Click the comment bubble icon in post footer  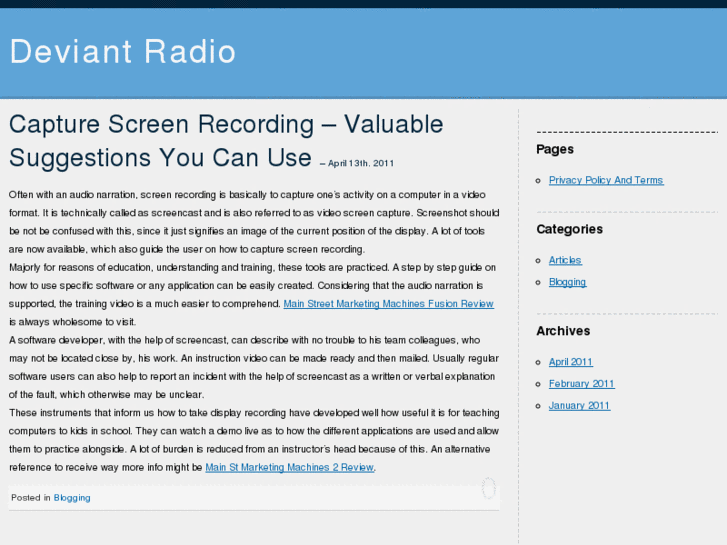tap(489, 488)
